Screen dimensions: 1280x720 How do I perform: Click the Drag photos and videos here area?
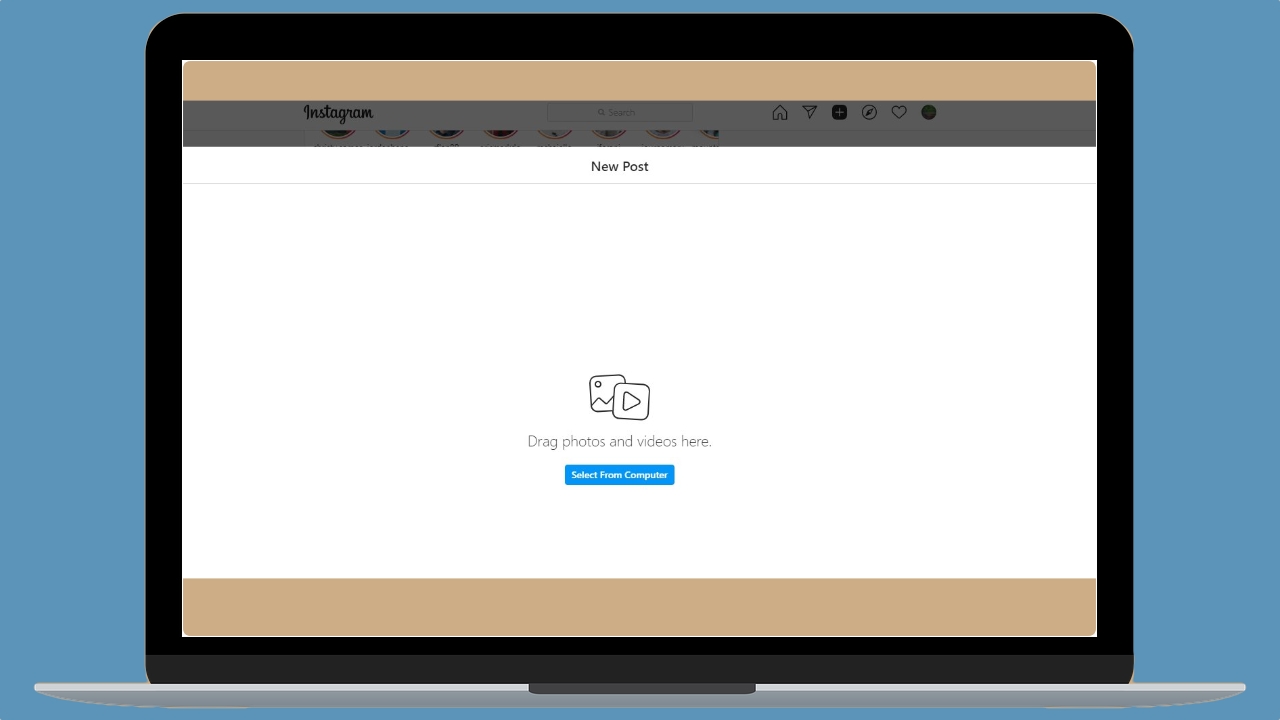point(619,441)
